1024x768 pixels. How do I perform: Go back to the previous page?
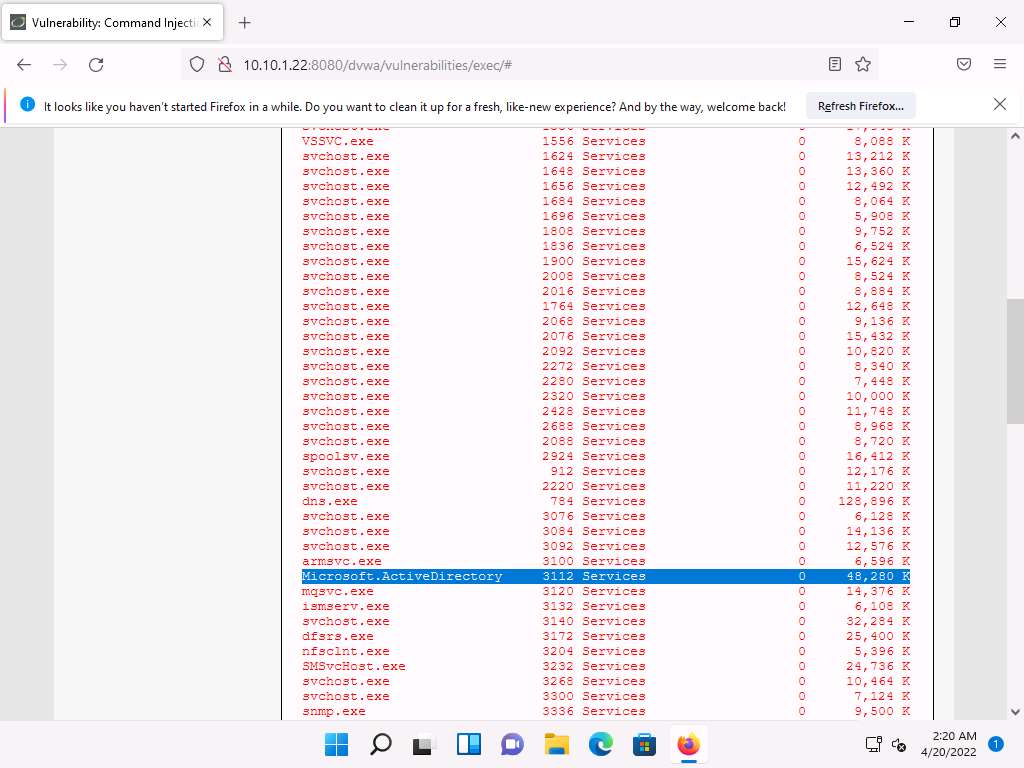click(x=24, y=65)
